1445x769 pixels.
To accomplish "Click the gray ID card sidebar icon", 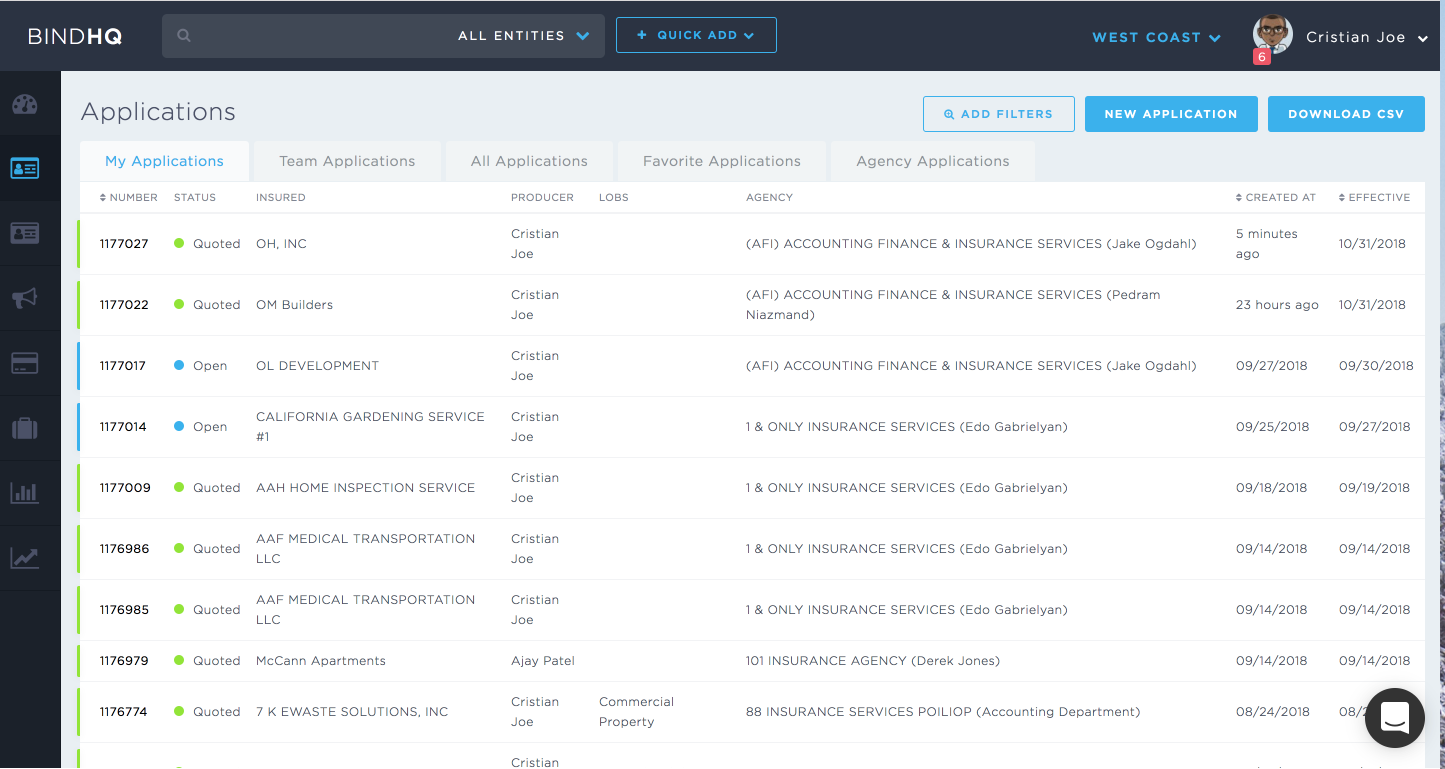I will pyautogui.click(x=25, y=233).
